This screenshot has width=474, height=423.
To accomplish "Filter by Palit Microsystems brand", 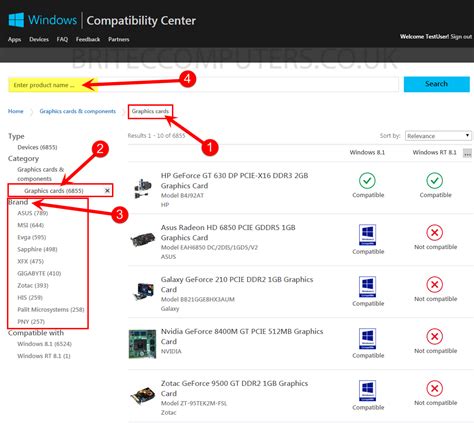I will 51,309.
